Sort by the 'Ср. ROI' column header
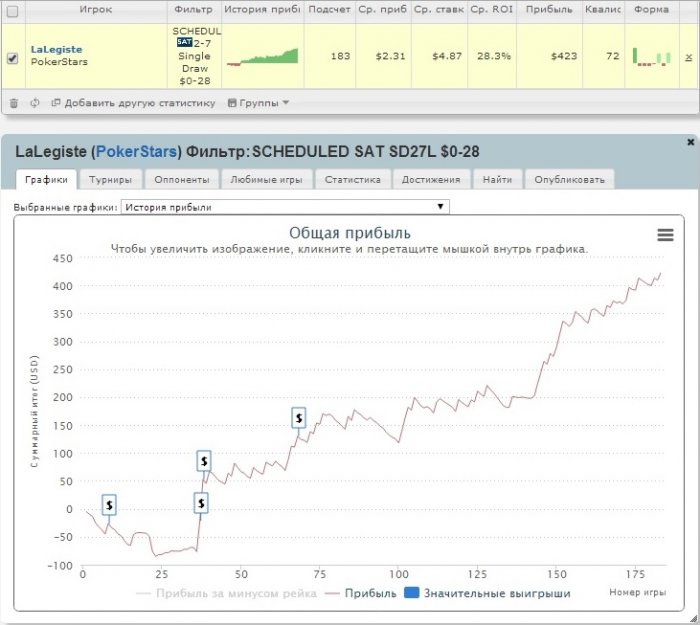 coord(492,10)
